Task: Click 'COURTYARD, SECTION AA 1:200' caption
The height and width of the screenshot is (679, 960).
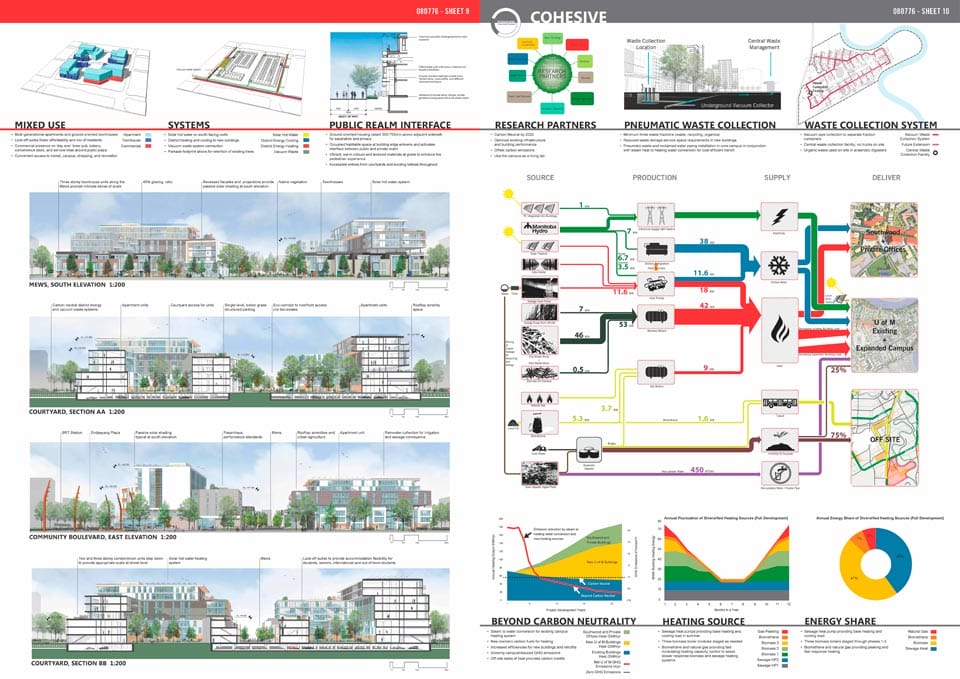Action: (77, 412)
